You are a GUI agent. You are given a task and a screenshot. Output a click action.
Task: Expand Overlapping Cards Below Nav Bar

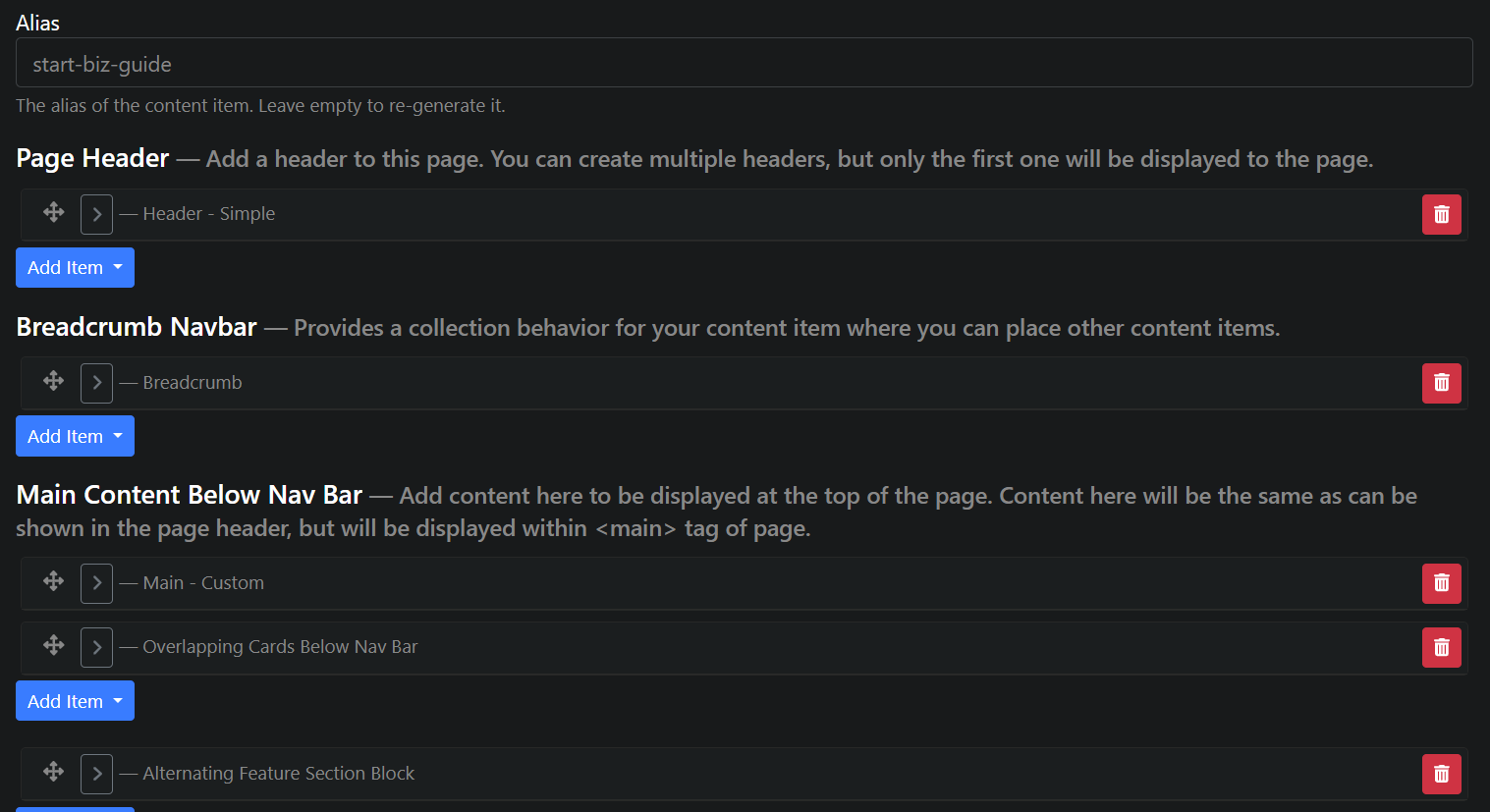96,647
